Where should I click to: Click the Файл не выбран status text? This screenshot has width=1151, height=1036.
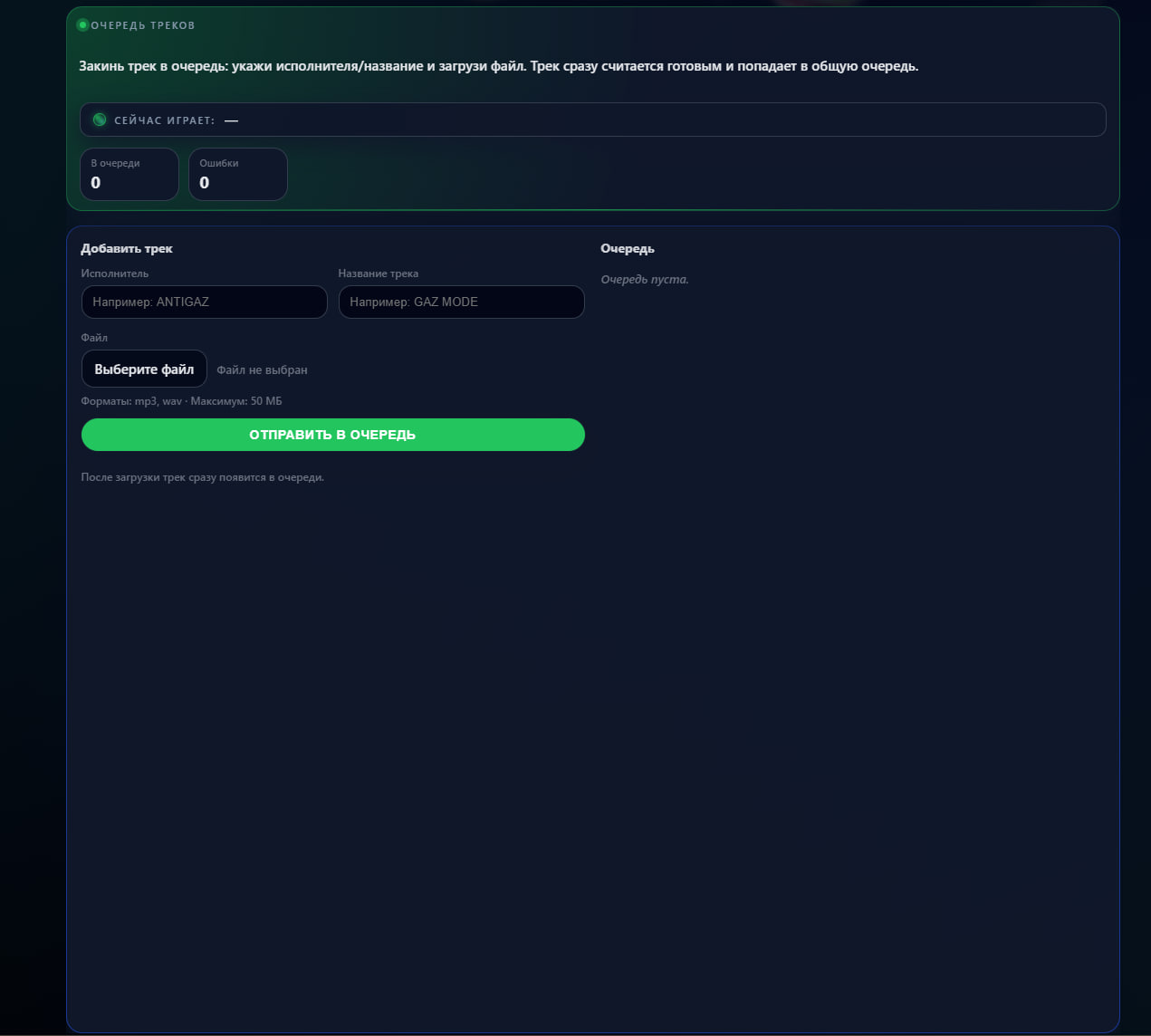(262, 369)
